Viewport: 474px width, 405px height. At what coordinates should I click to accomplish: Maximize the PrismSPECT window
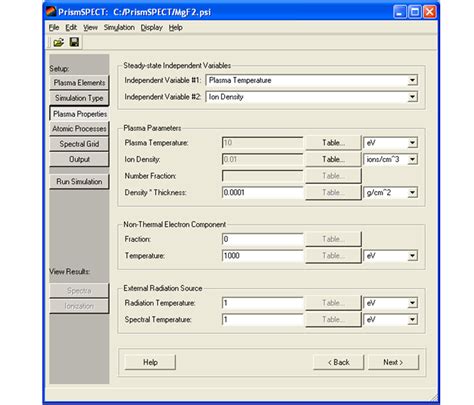(415, 12)
